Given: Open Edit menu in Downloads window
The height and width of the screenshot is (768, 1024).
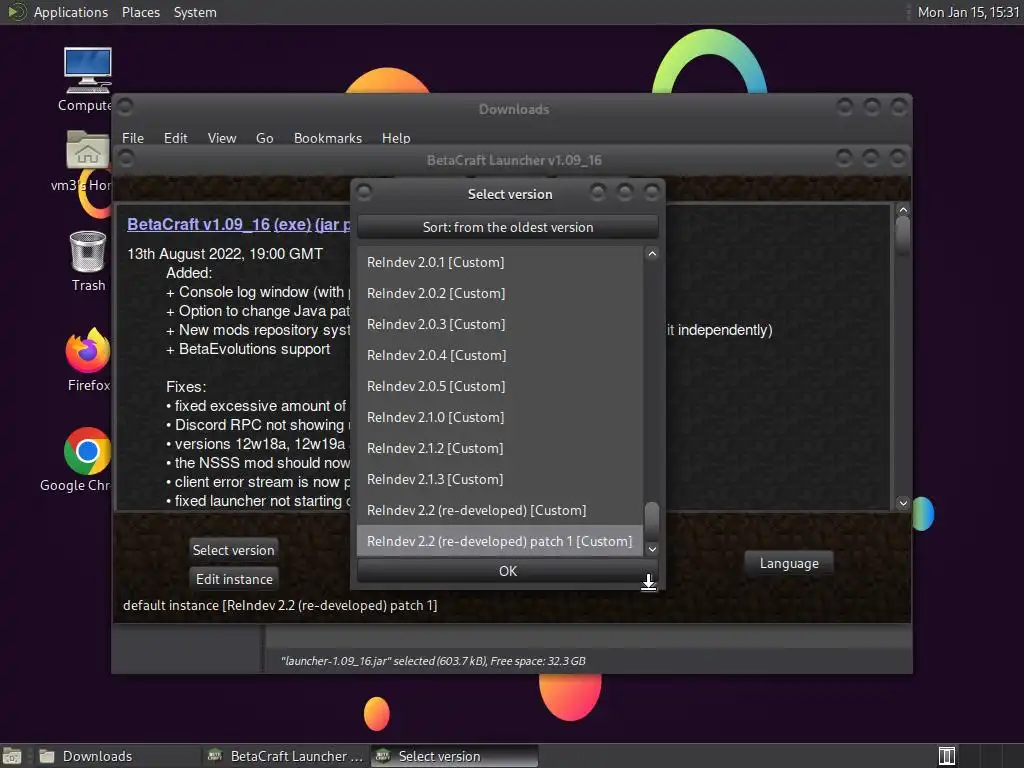Looking at the screenshot, I should click(175, 138).
